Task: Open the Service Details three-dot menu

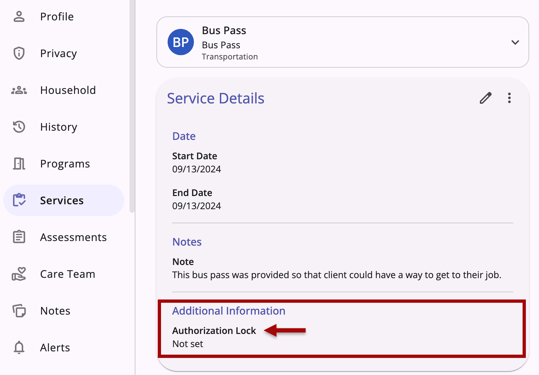Action: pyautogui.click(x=509, y=98)
